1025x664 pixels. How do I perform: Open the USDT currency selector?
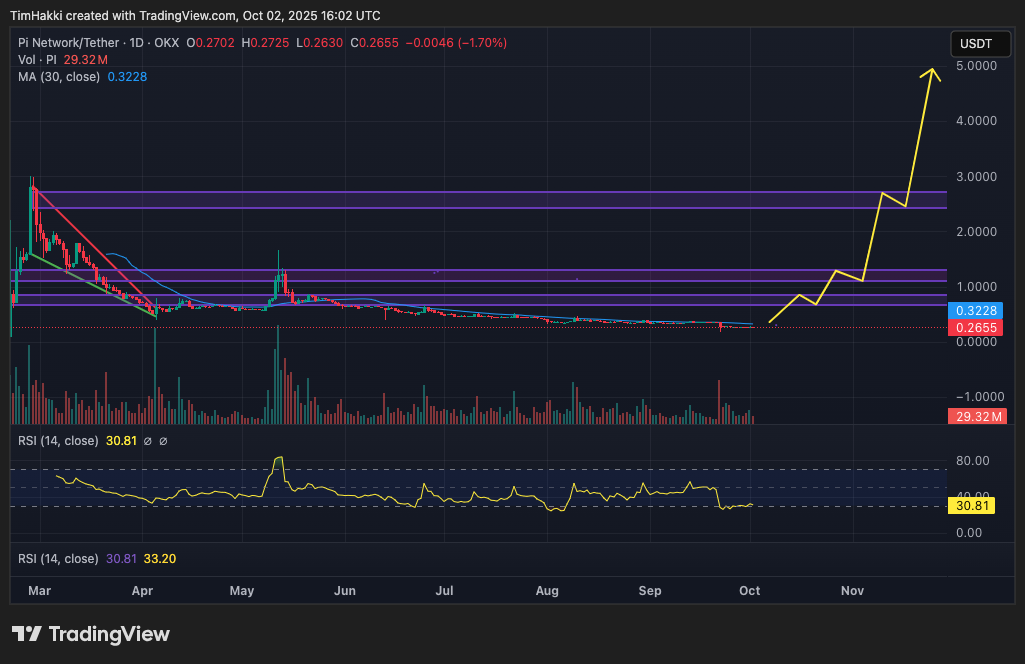[975, 44]
